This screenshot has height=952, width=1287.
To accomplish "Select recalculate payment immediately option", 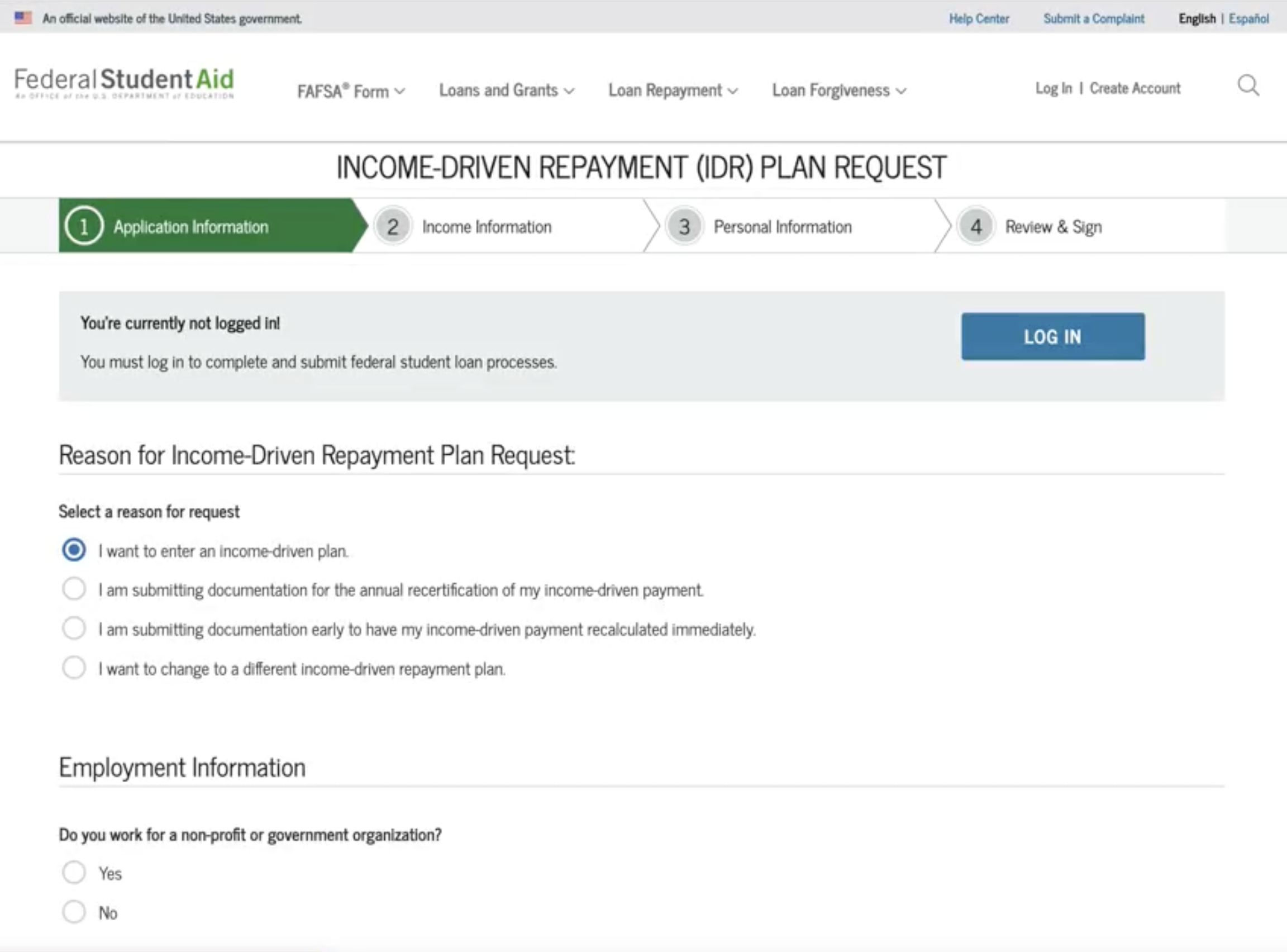I will 74,628.
